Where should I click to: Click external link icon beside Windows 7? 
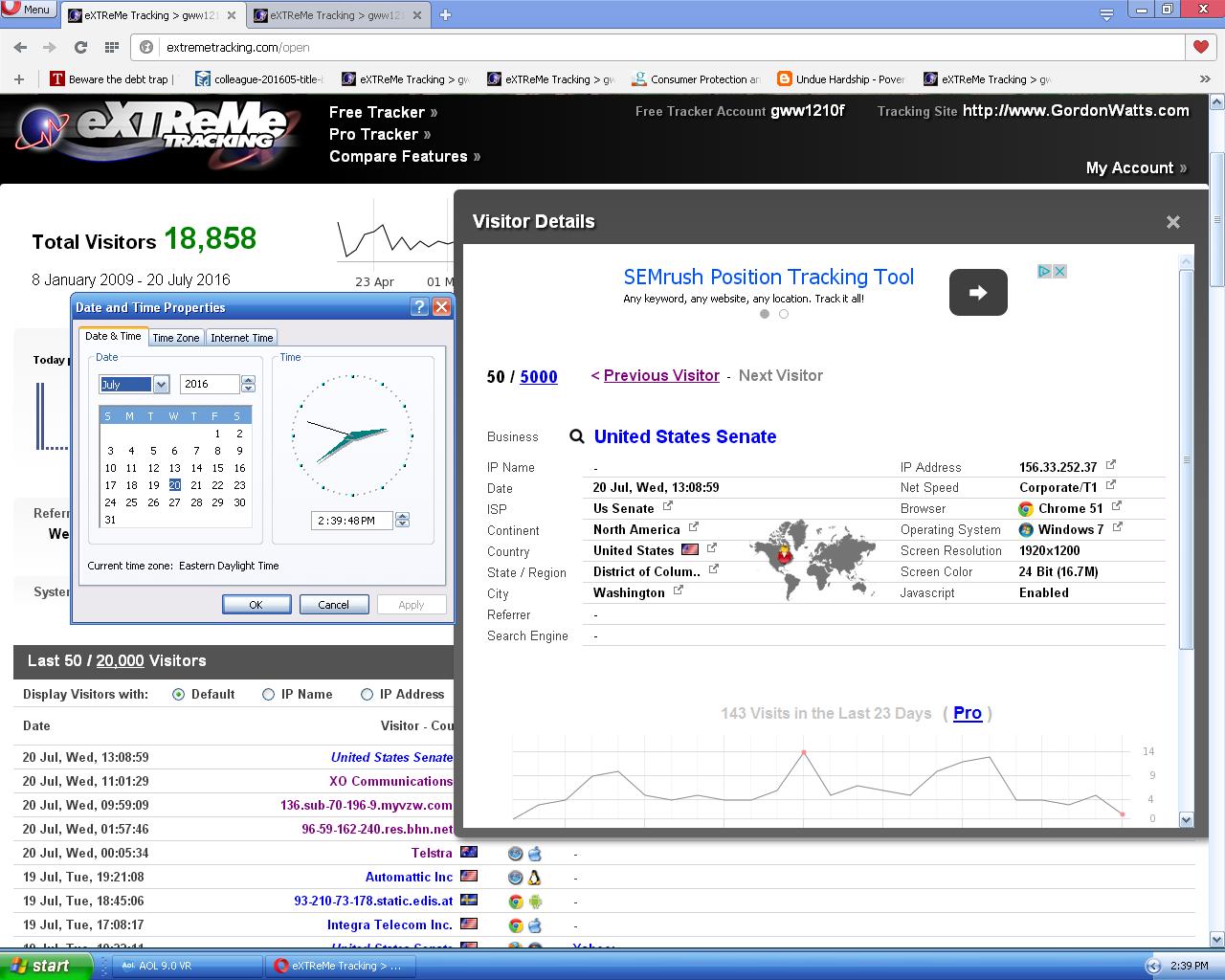tap(1118, 527)
